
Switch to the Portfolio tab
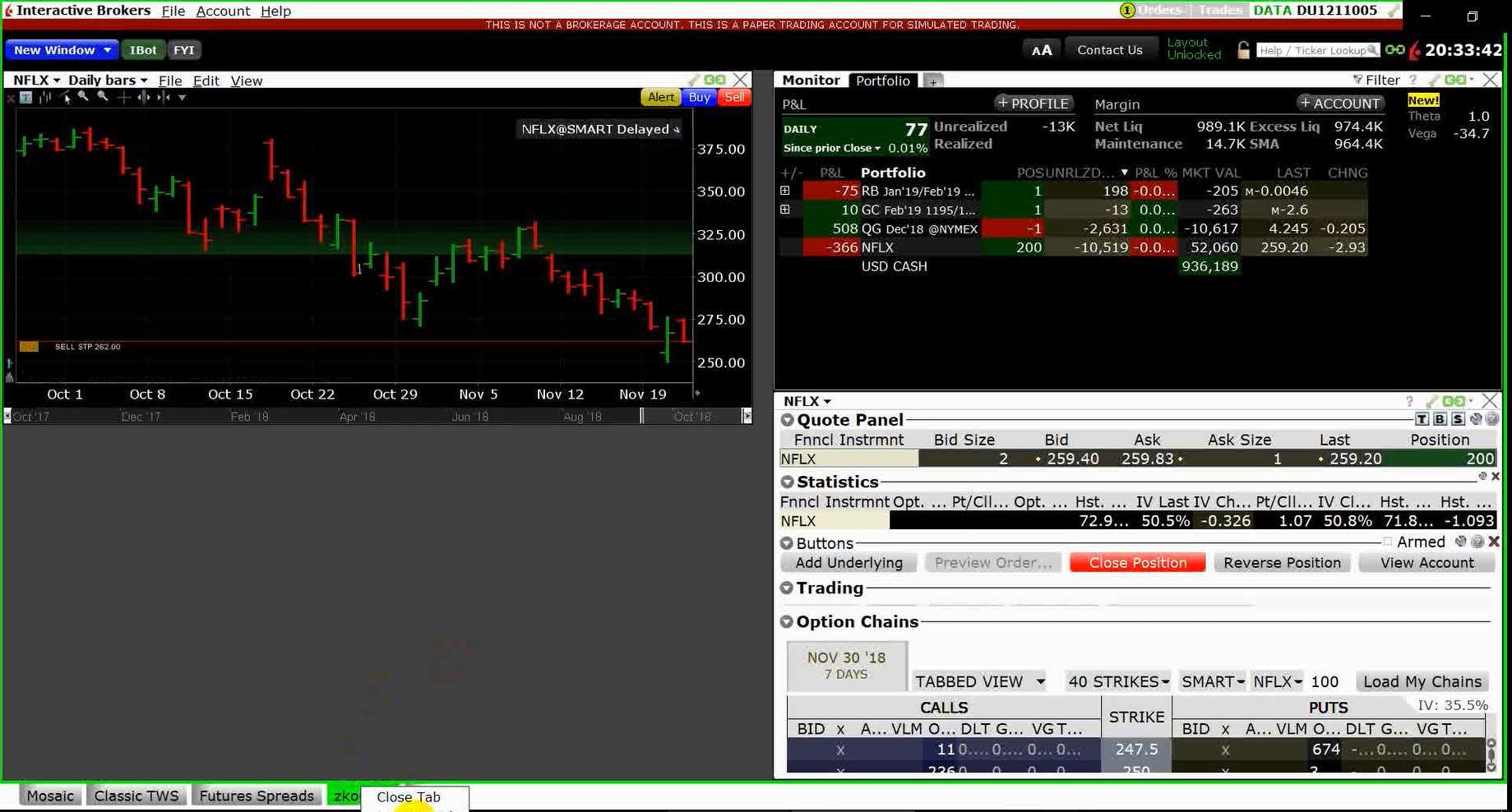[882, 81]
